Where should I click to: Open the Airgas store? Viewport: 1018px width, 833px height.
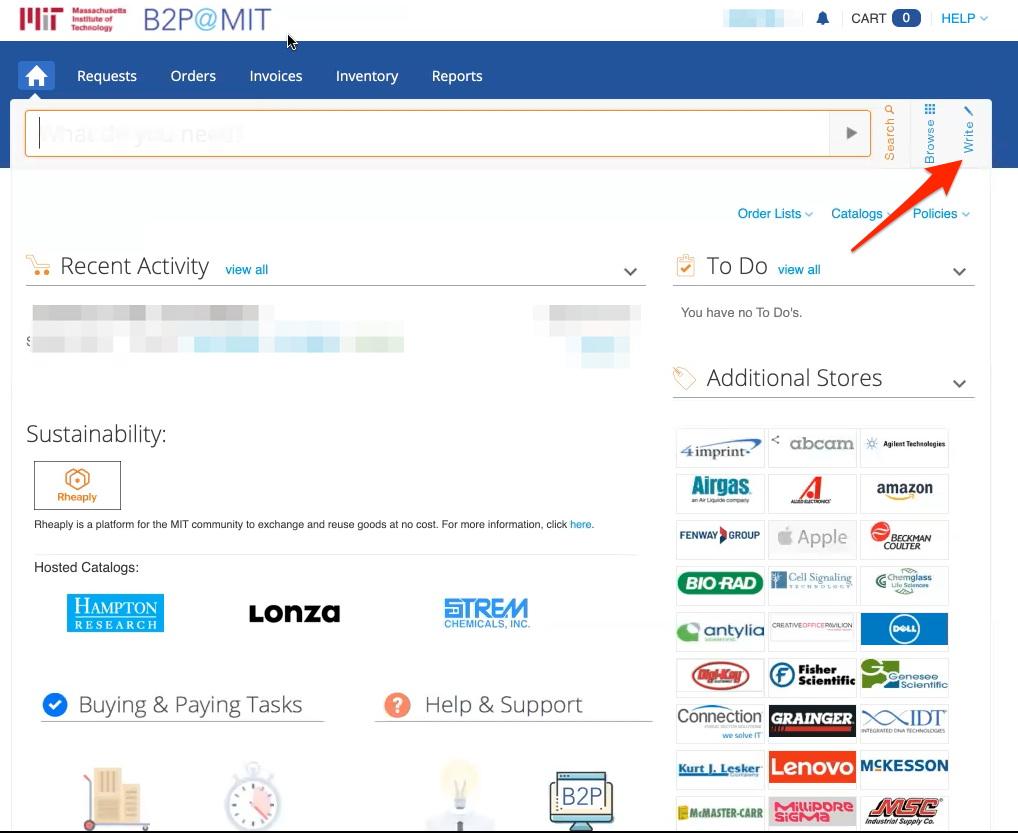pos(721,493)
